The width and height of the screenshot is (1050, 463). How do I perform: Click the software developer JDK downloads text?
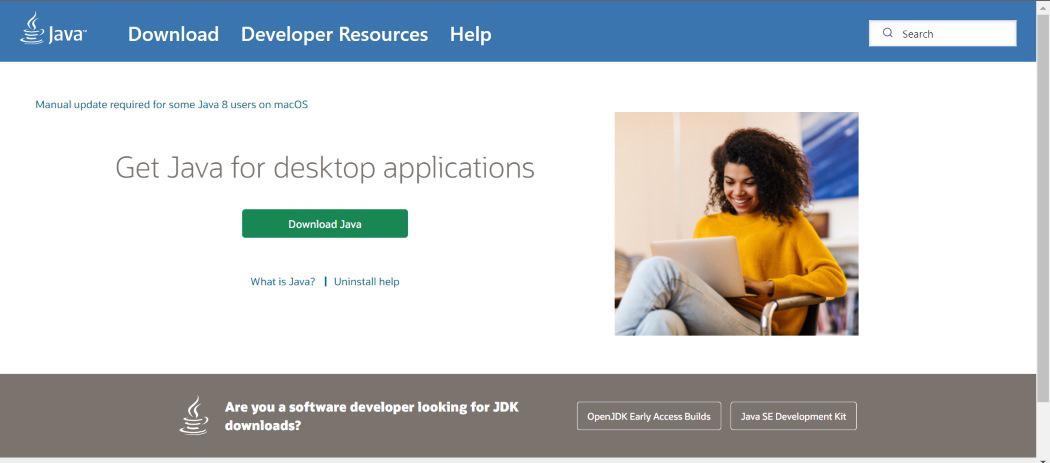(x=372, y=416)
